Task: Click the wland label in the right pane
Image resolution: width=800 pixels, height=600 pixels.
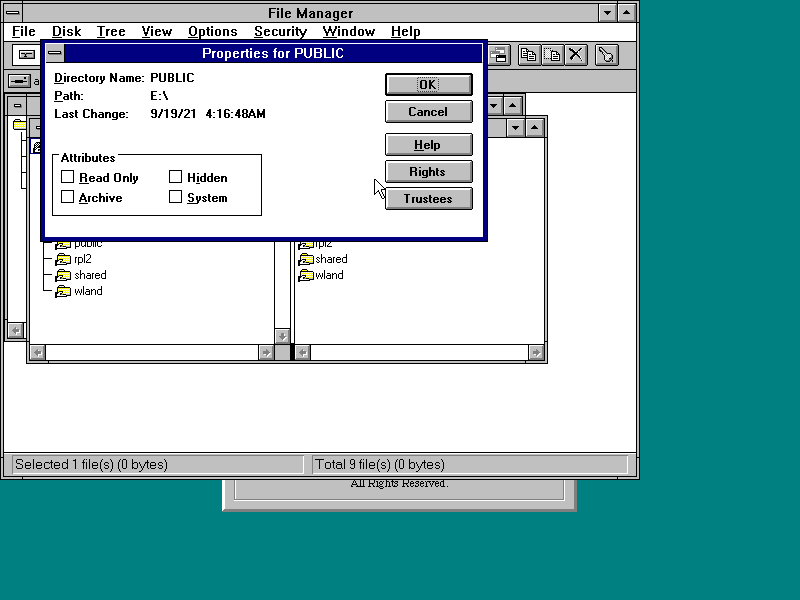Action: point(329,276)
